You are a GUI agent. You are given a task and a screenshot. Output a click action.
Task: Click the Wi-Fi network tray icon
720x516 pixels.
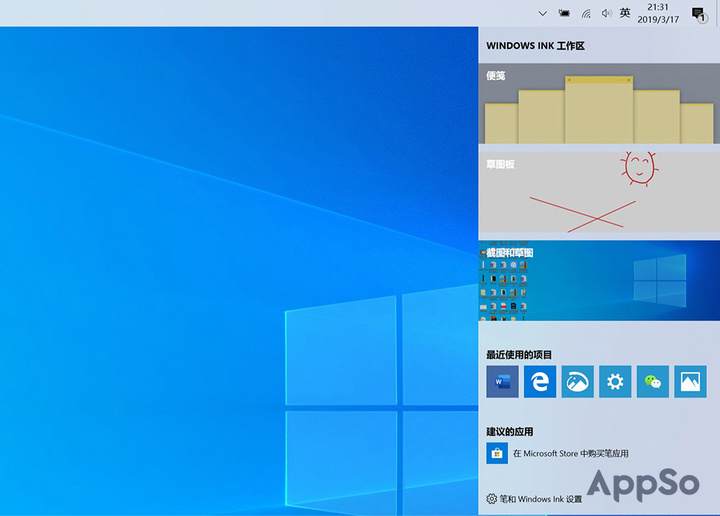pyautogui.click(x=586, y=14)
